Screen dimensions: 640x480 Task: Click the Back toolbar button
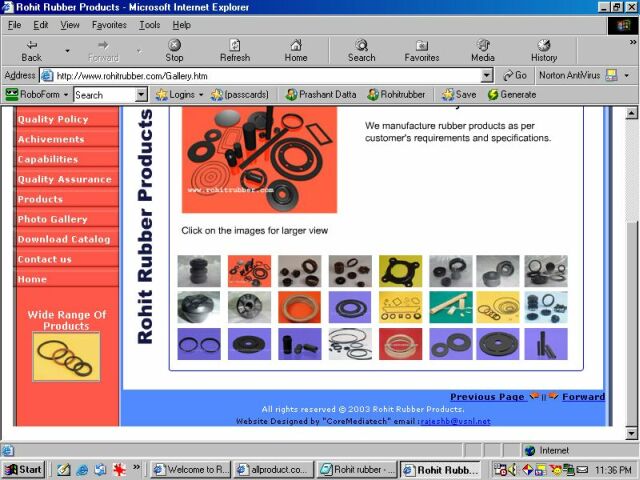coord(31,51)
